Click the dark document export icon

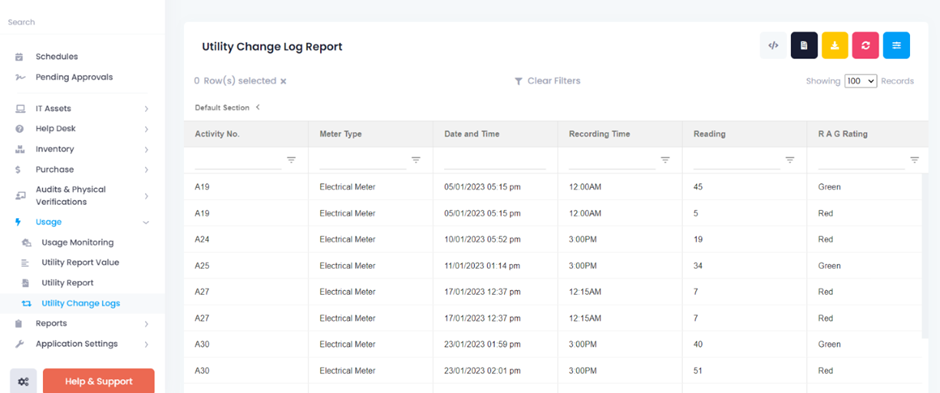(805, 46)
